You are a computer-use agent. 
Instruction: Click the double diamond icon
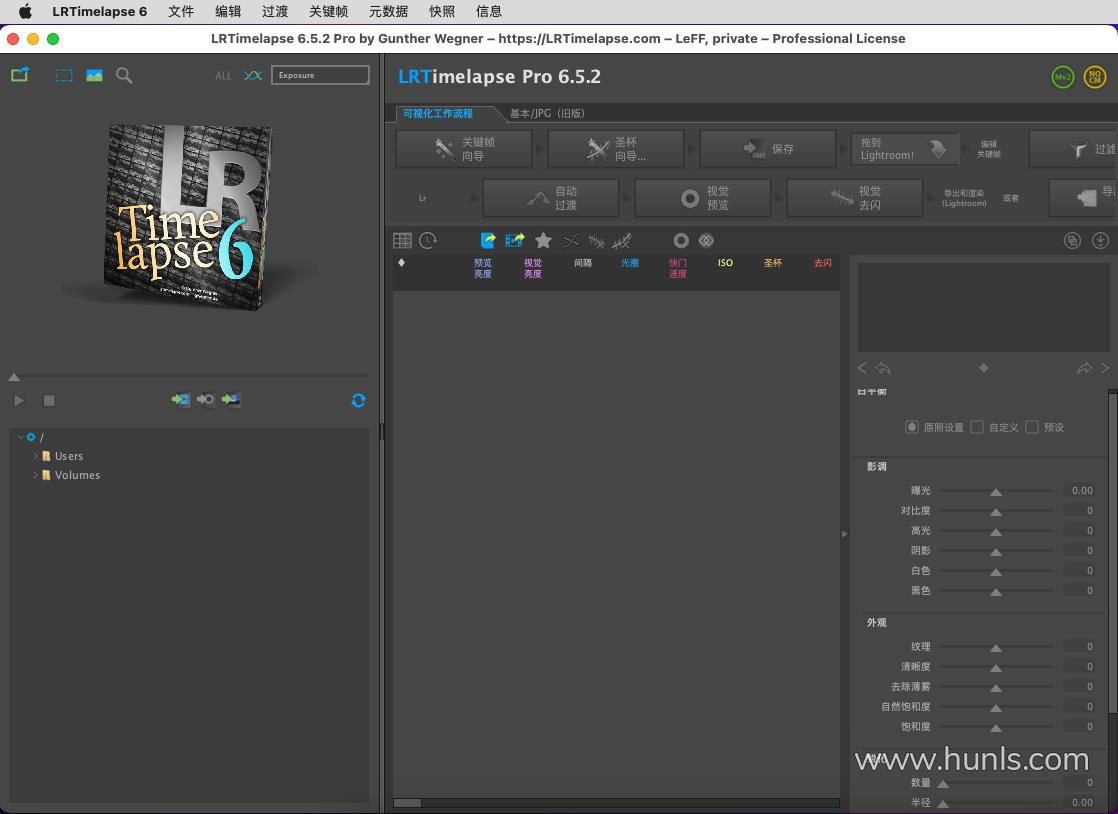pos(706,241)
